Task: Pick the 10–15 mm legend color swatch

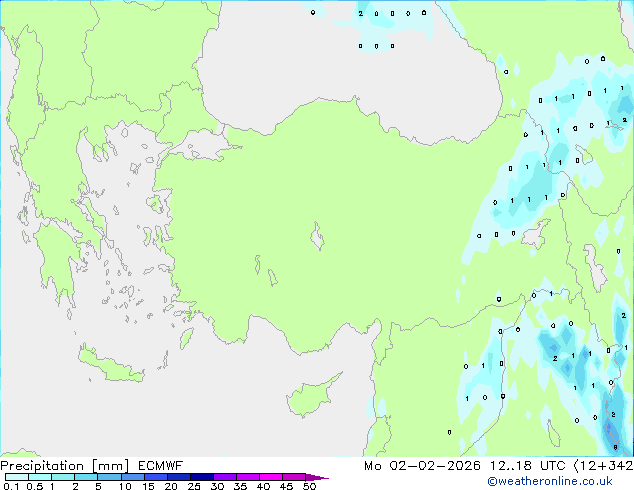Action: click(132, 477)
